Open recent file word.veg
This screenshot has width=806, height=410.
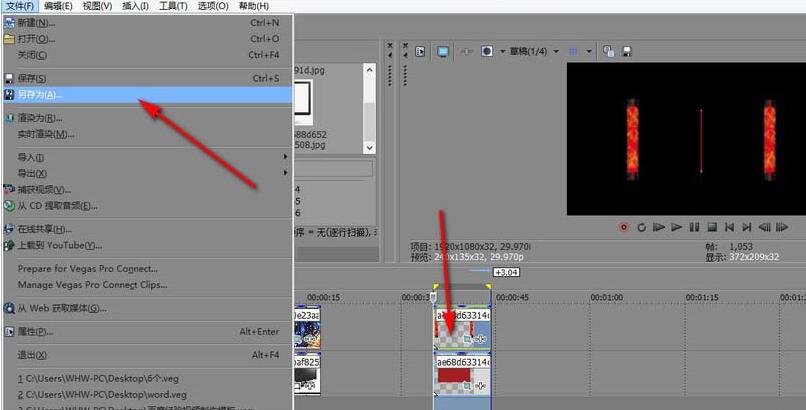(148, 395)
